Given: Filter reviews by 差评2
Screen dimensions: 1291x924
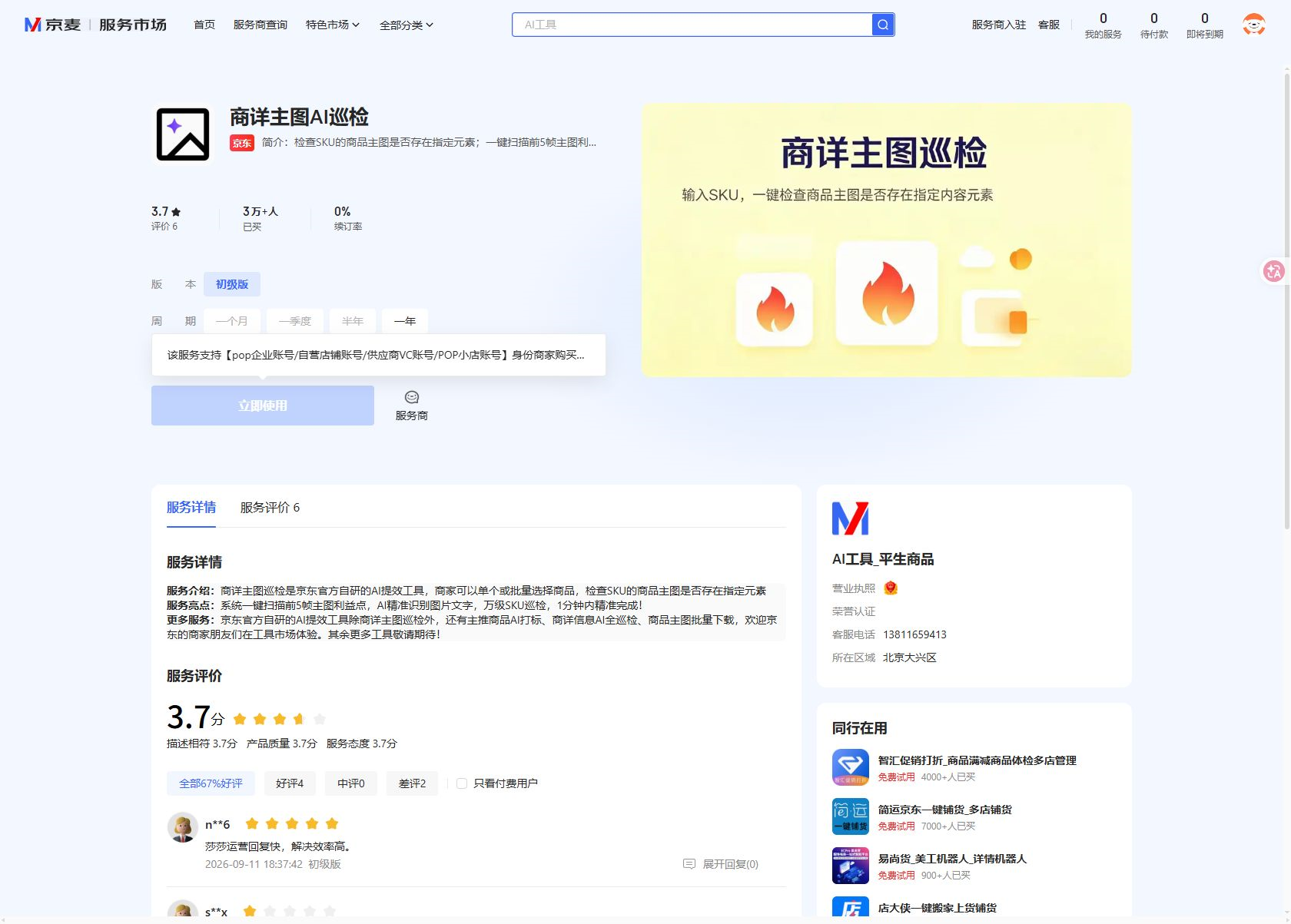Looking at the screenshot, I should coord(412,783).
